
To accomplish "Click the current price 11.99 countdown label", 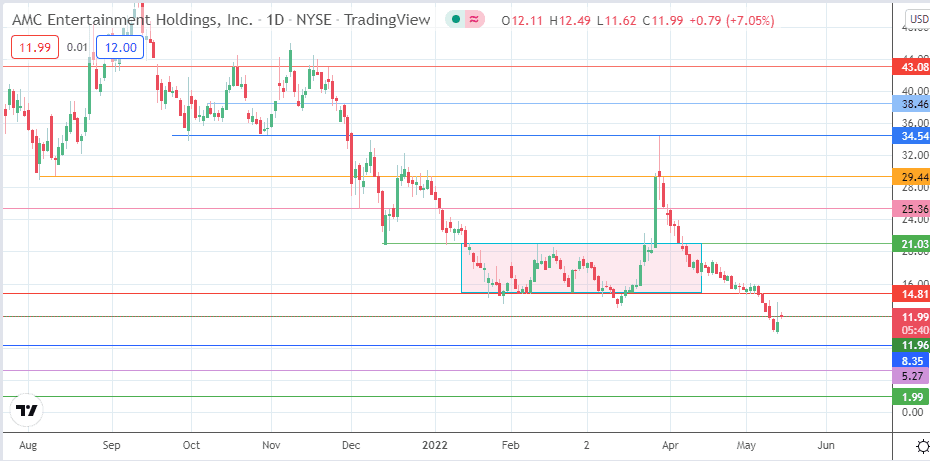I will pos(911,323).
